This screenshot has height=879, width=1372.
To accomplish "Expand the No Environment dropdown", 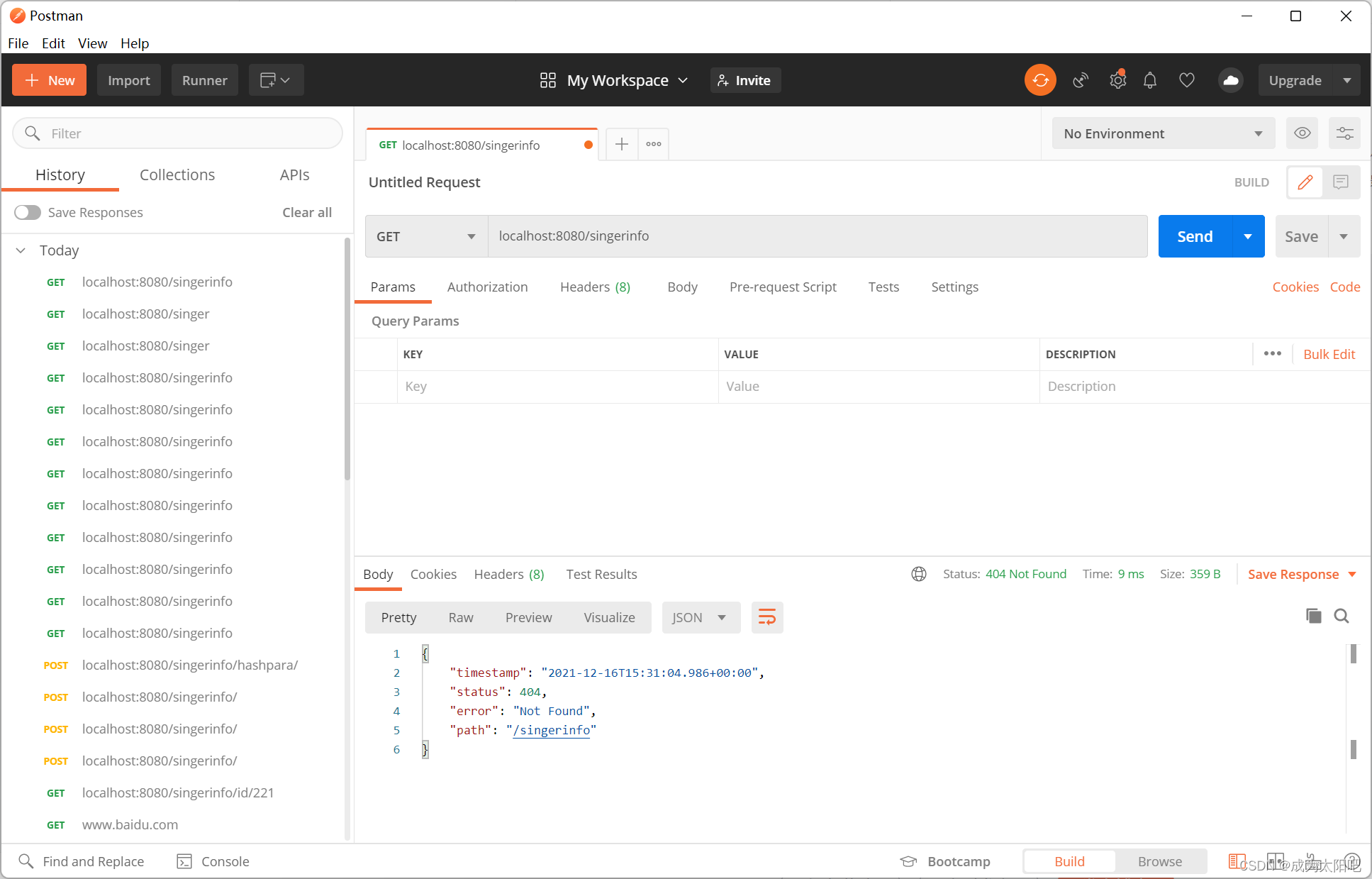I will click(1163, 133).
